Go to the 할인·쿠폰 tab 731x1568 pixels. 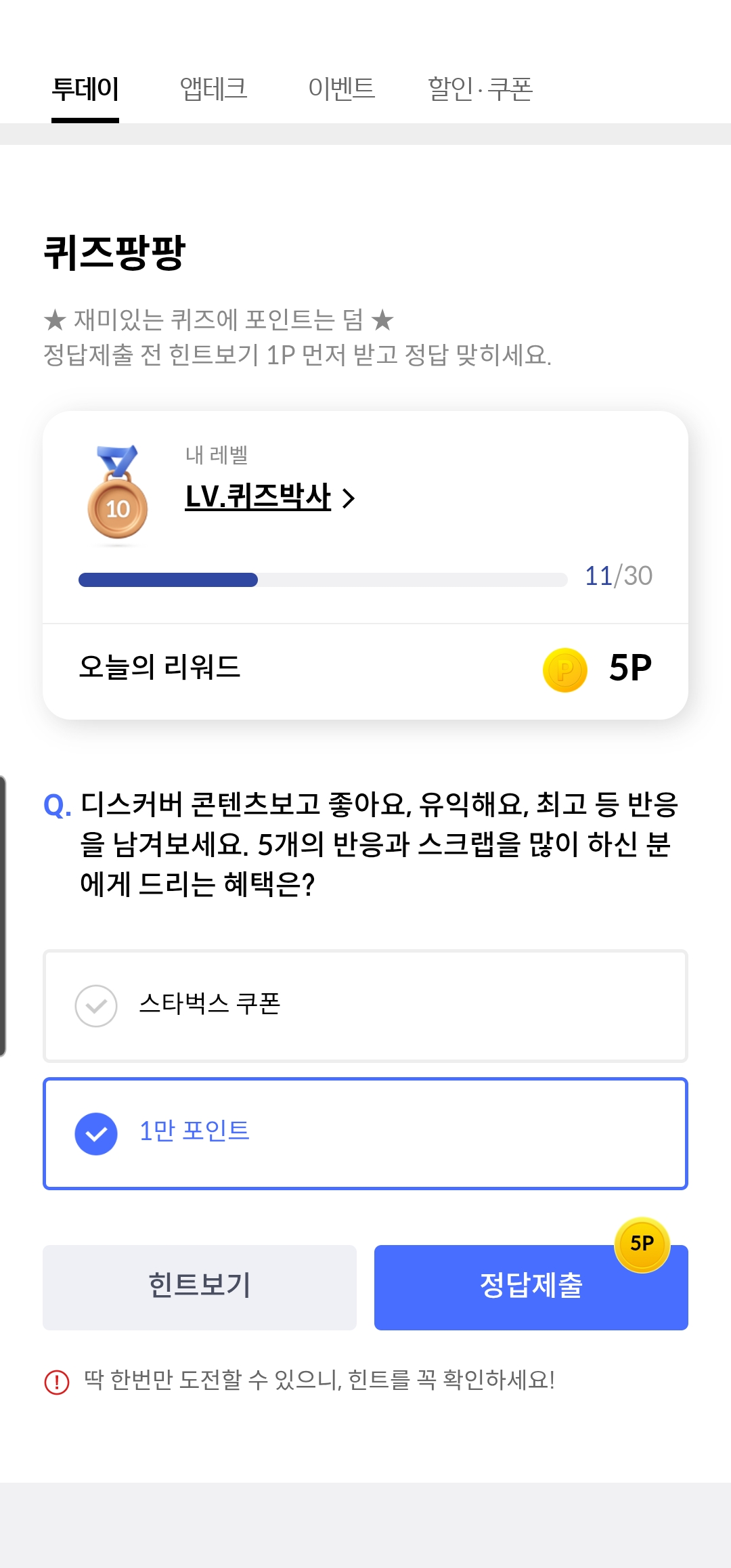pos(481,89)
